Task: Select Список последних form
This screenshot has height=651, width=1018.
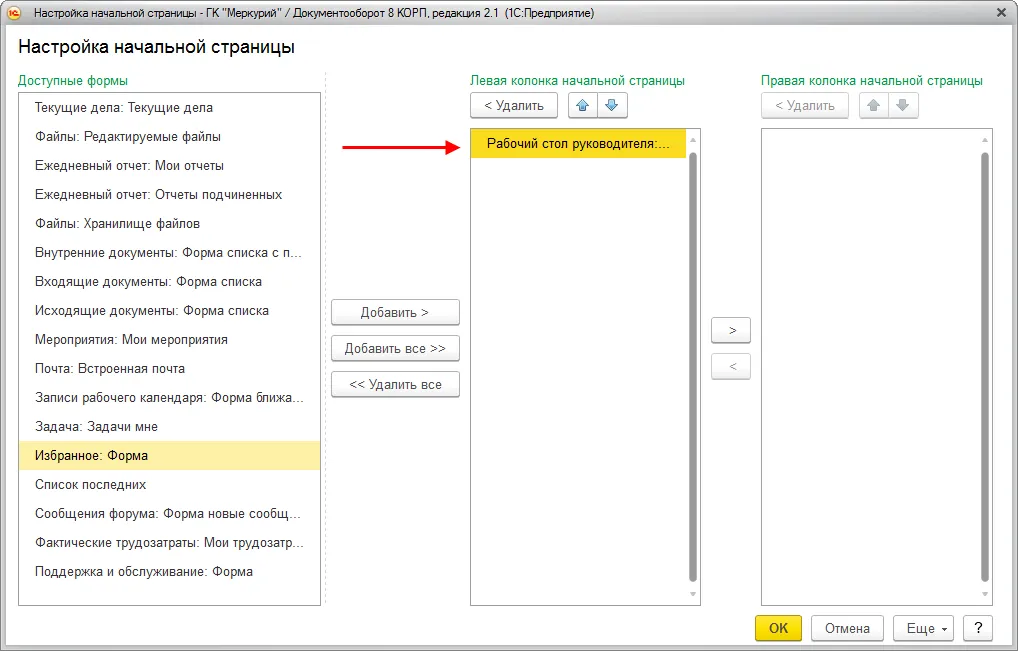Action: [x=169, y=484]
